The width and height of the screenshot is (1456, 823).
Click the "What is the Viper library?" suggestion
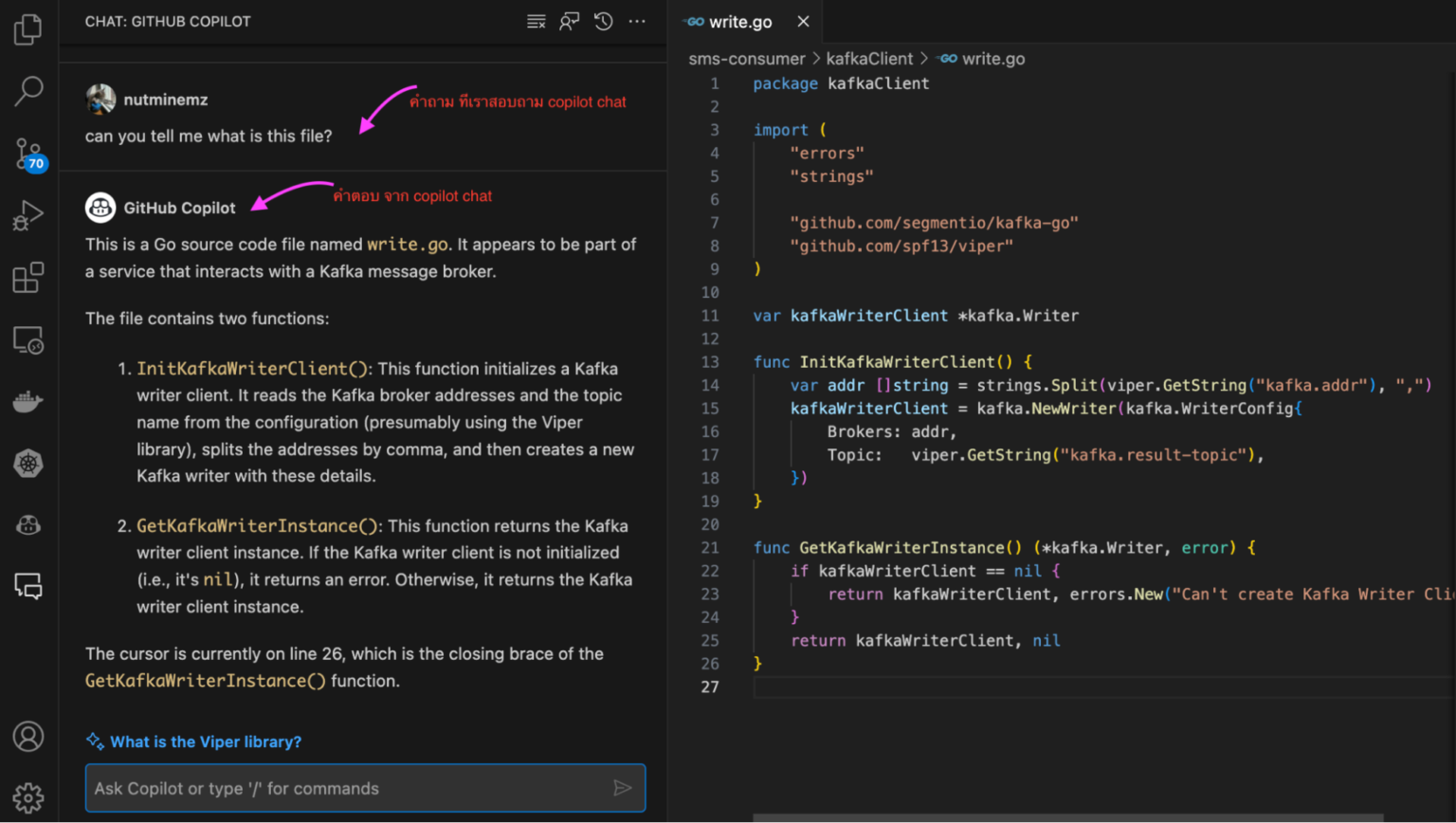click(x=206, y=741)
